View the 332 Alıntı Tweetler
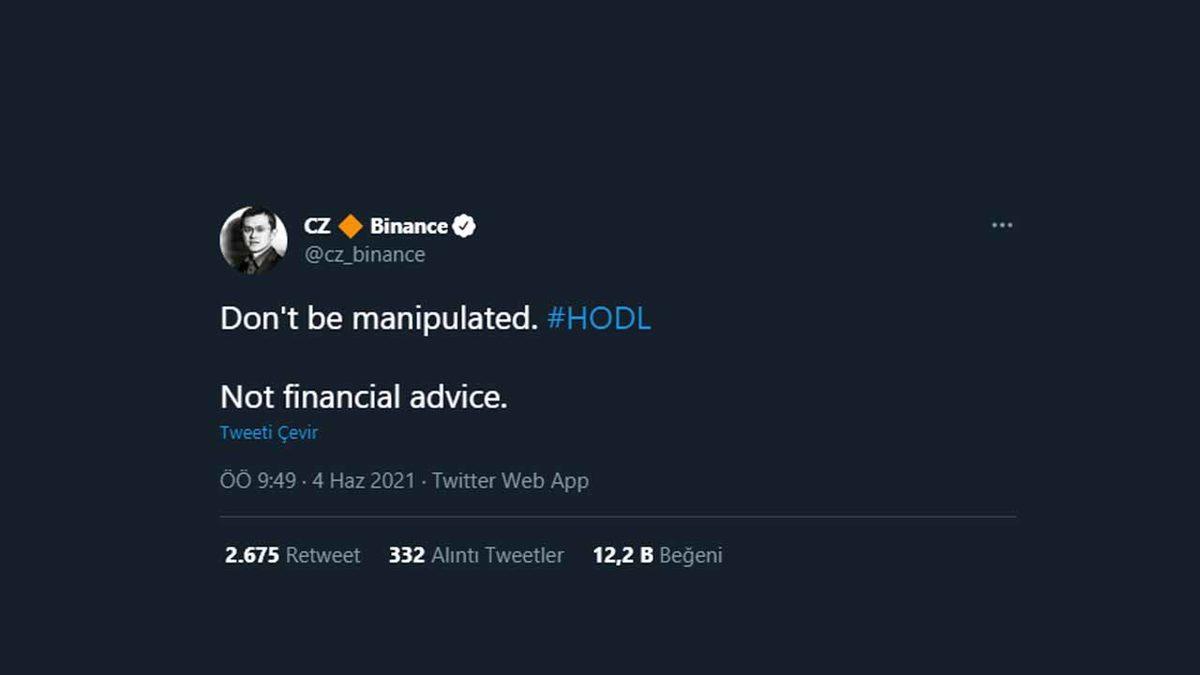Image resolution: width=1200 pixels, height=675 pixels. click(475, 555)
